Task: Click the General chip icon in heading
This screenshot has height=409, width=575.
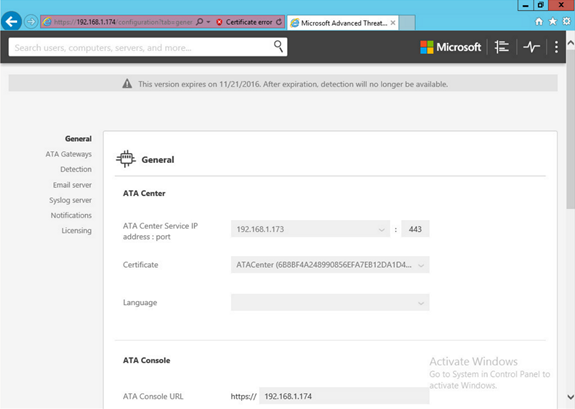Action: (x=126, y=159)
